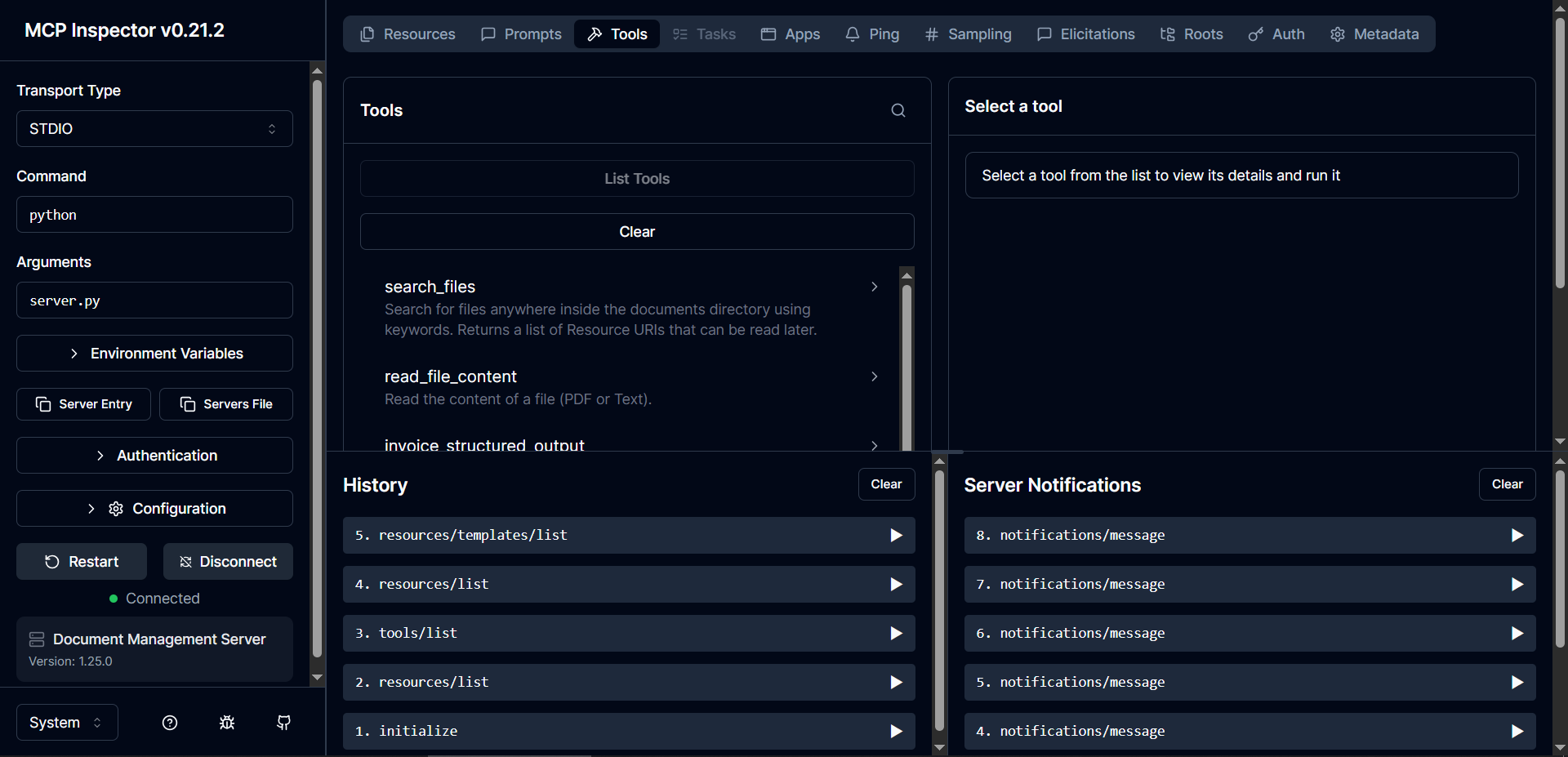This screenshot has height=757, width=1568.
Task: Click the List Tools button
Action: 637,179
